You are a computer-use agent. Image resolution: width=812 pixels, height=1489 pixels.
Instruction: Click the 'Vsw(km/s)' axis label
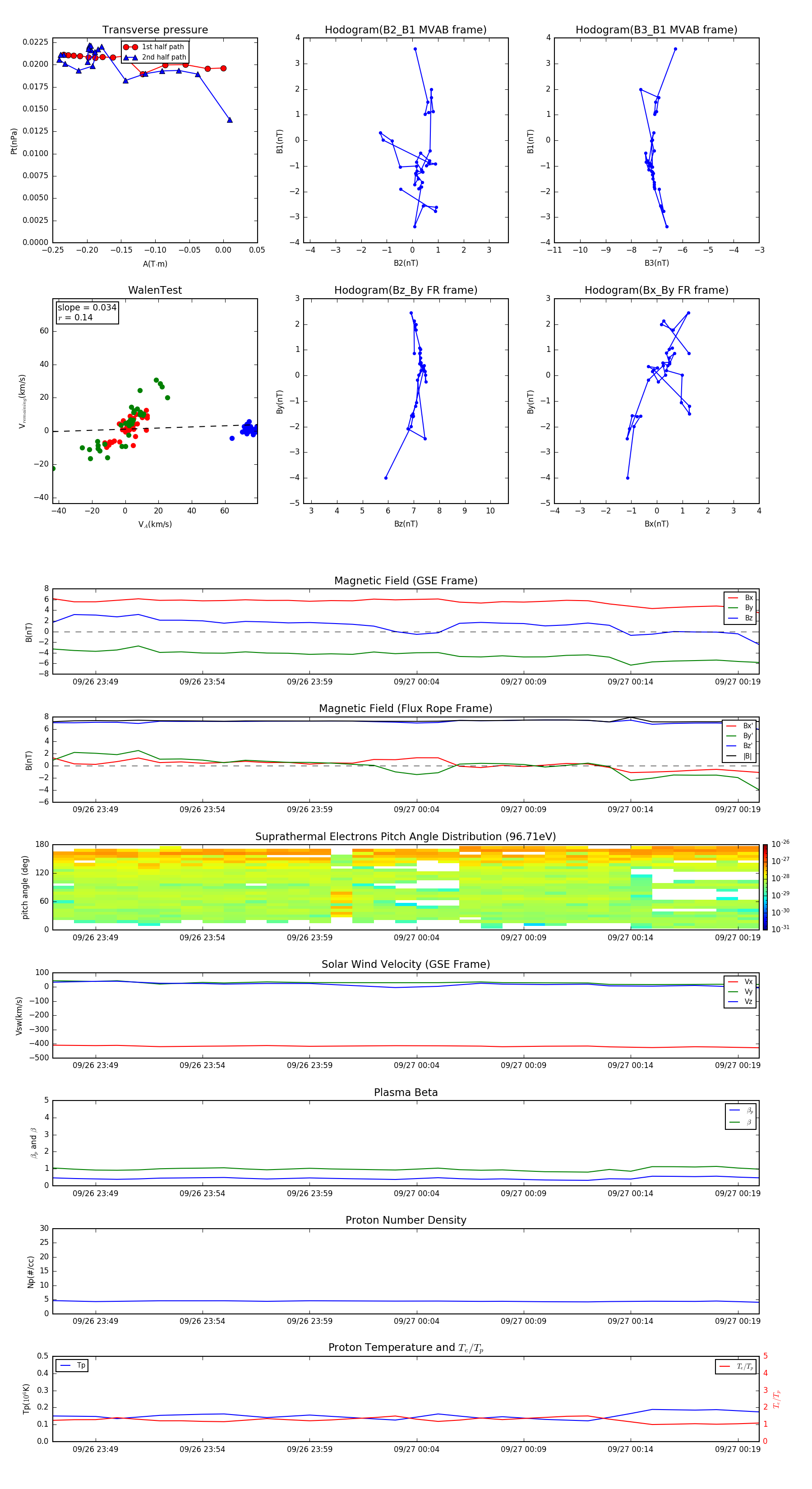[x=19, y=1016]
